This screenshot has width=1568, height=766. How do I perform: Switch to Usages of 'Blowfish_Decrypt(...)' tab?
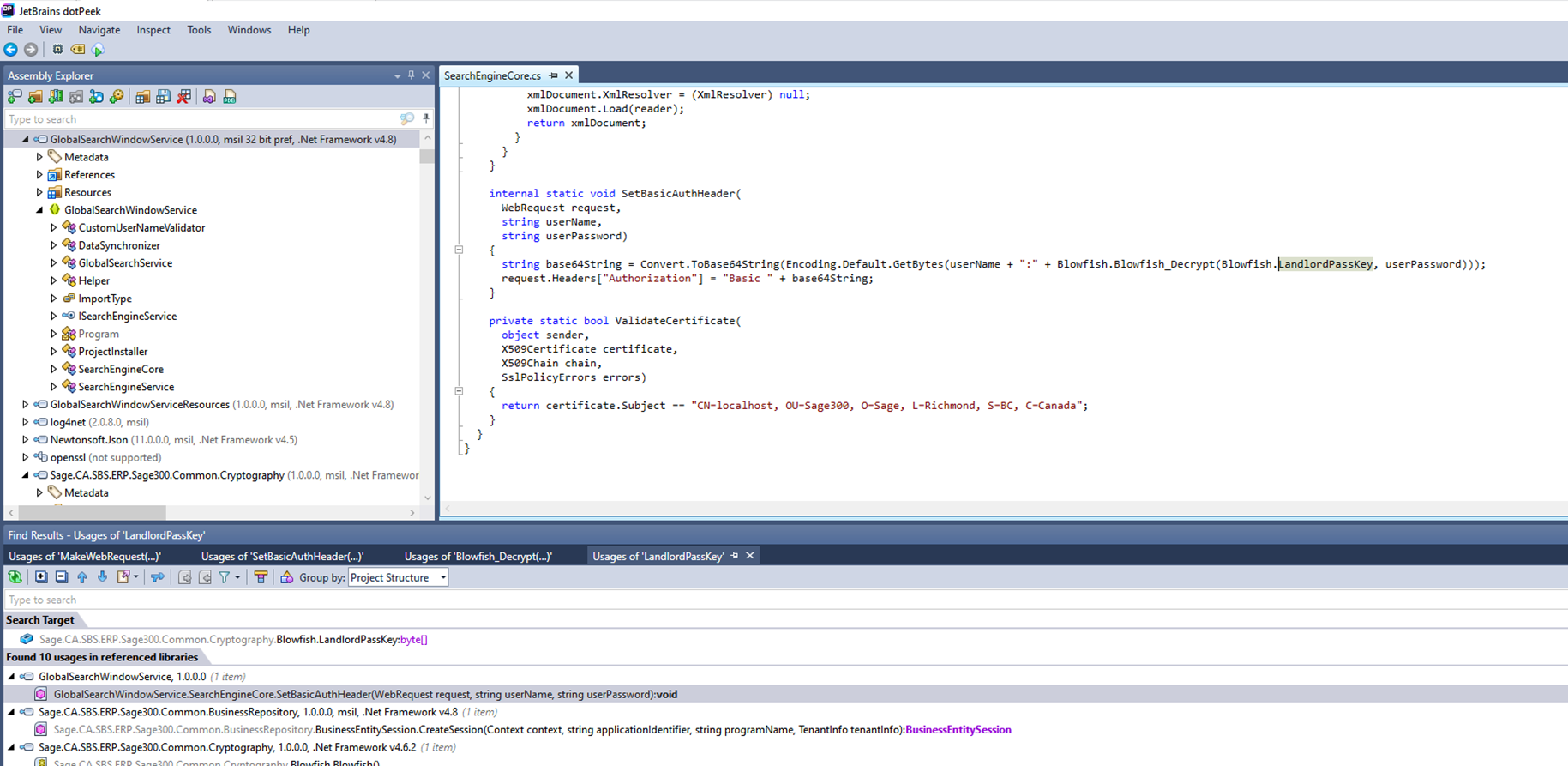(478, 556)
